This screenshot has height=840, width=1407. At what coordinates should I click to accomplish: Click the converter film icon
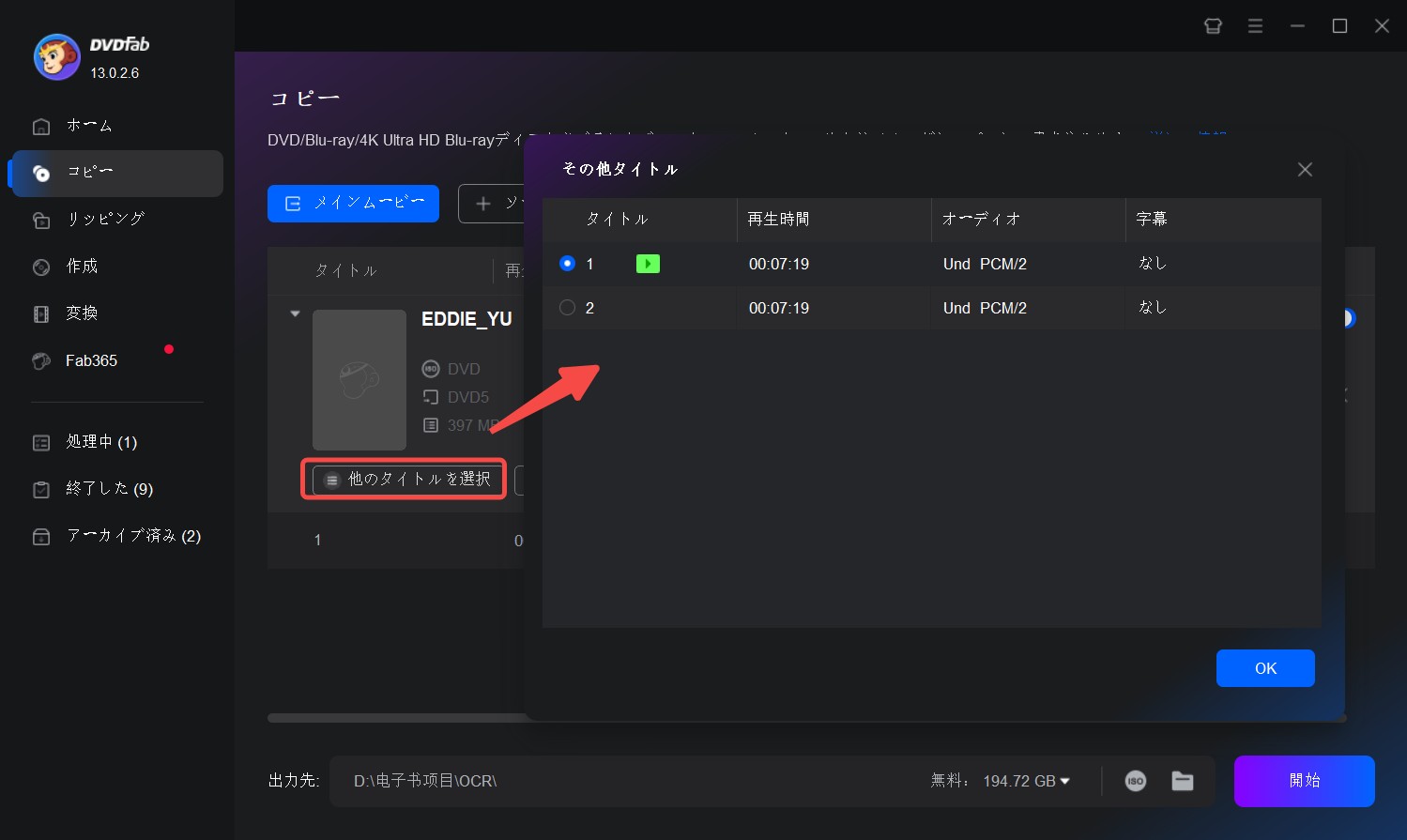[41, 313]
